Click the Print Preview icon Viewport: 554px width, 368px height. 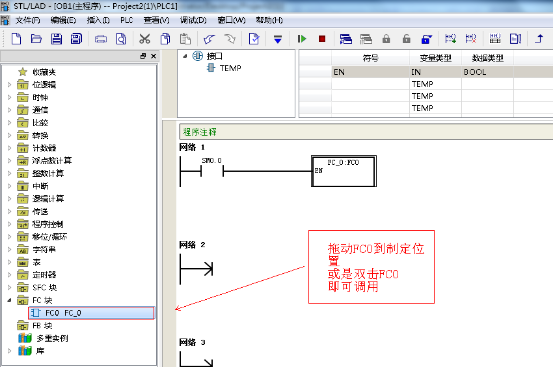121,39
